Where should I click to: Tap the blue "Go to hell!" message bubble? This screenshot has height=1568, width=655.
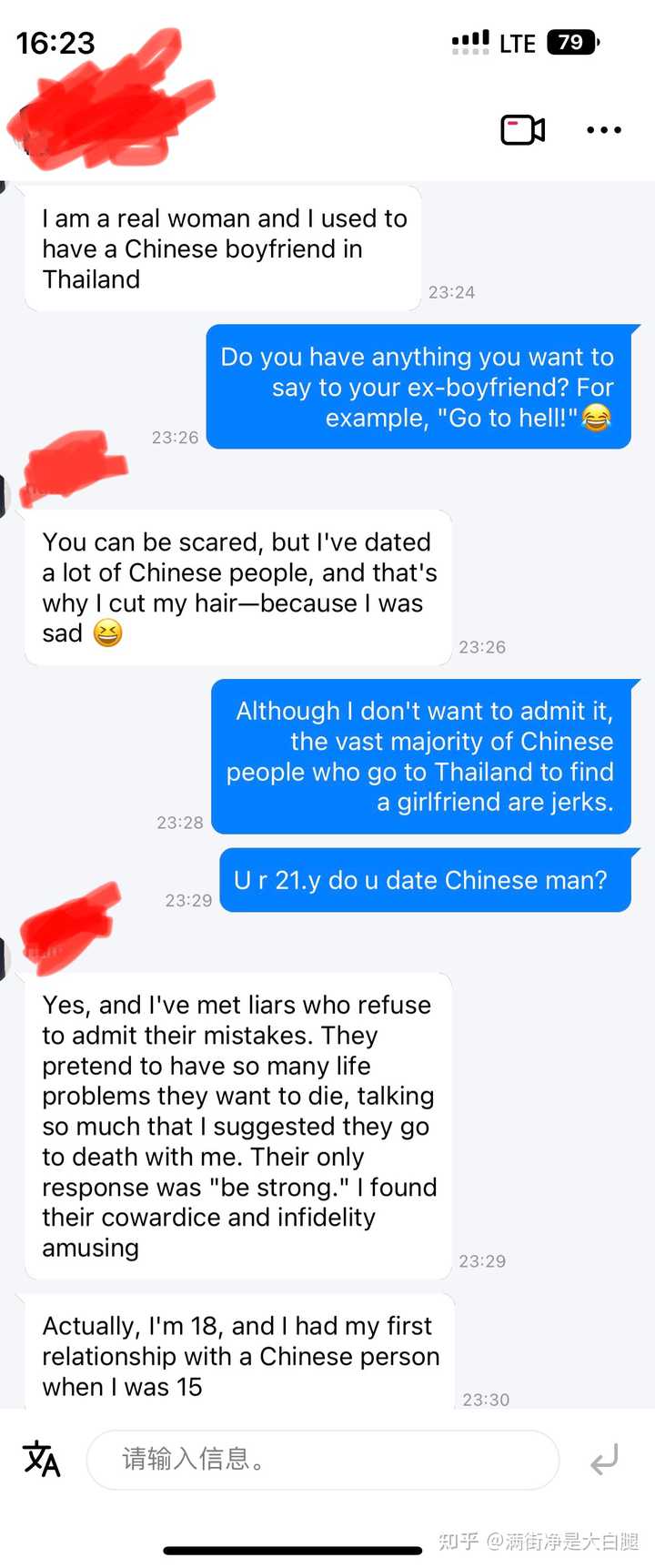pos(418,387)
